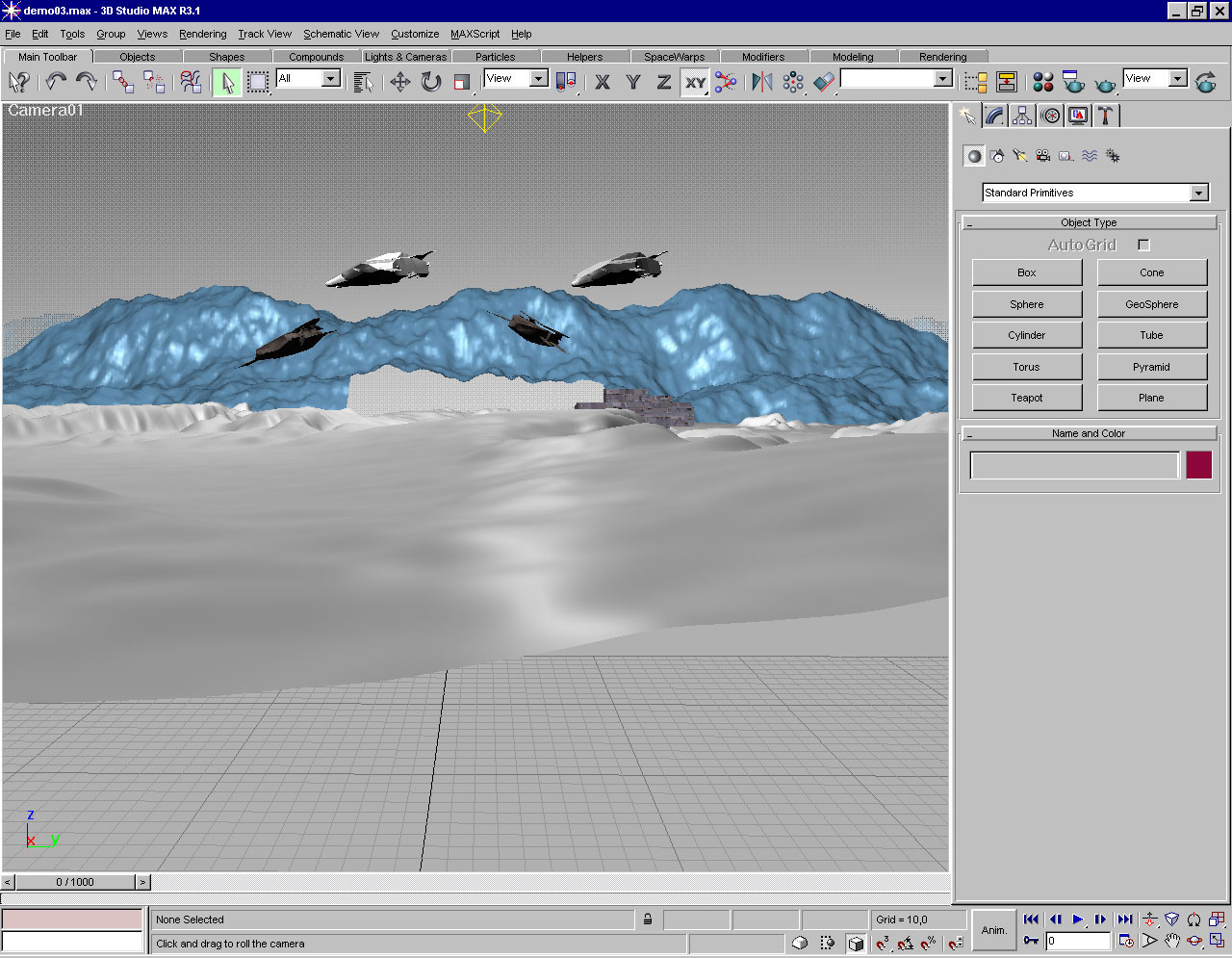Click the Teapot primitive button
The width and height of the screenshot is (1232, 958).
[x=1026, y=398]
